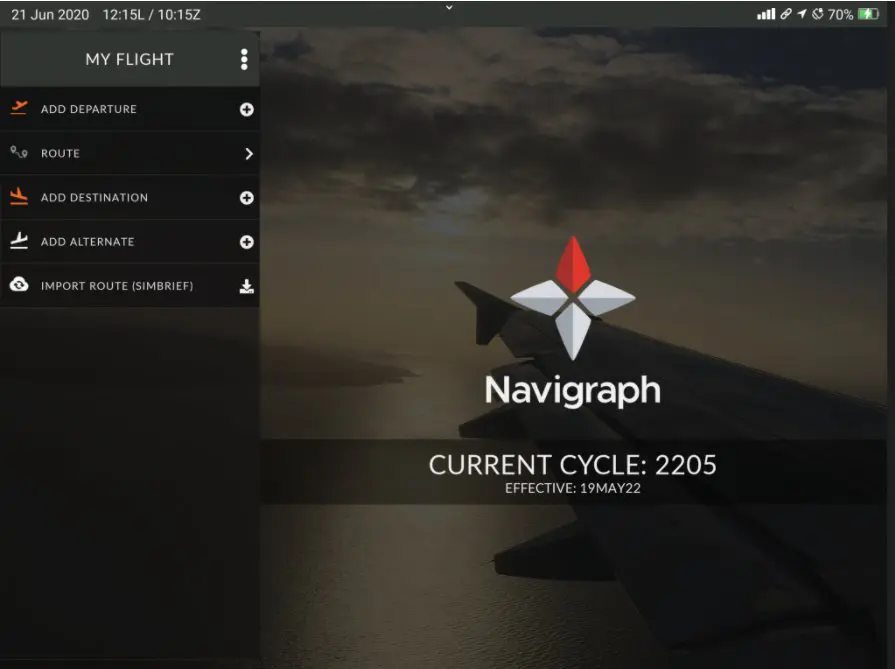This screenshot has width=895, height=669.
Task: Click the Navigraph wordmark
Action: pos(573,391)
